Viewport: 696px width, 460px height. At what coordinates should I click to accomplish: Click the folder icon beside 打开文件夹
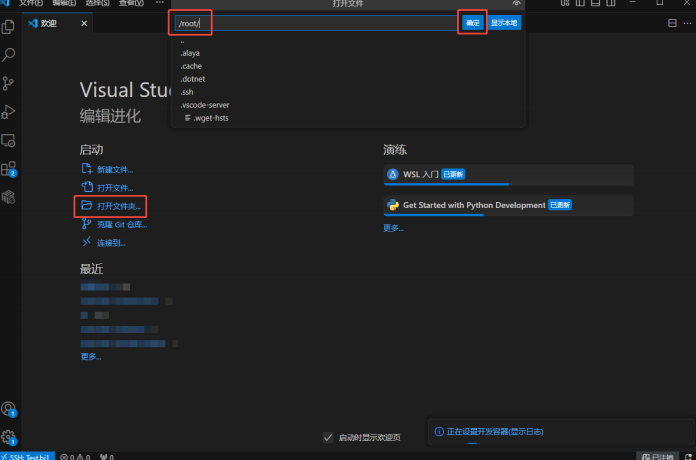(87, 206)
